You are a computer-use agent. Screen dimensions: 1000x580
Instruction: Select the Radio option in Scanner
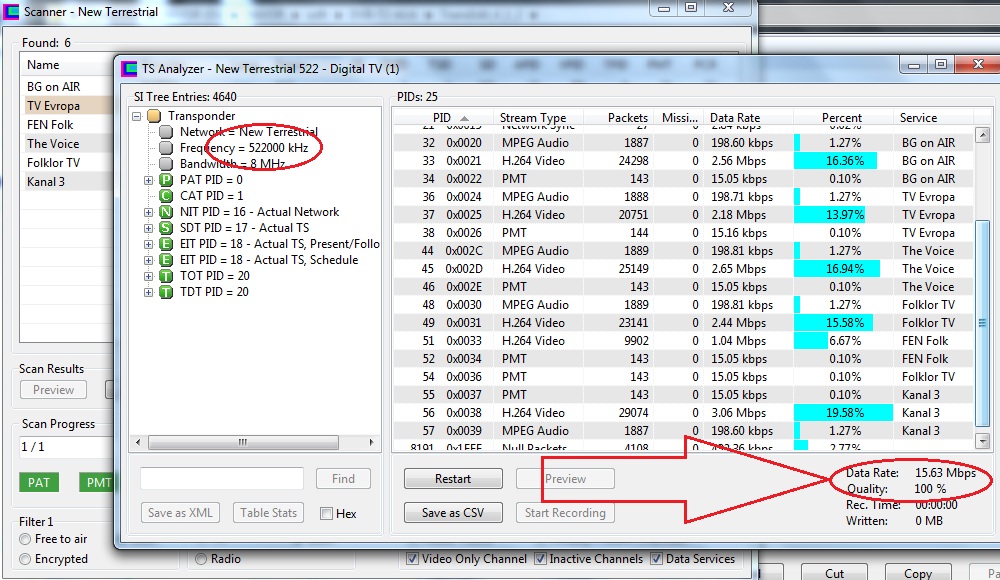(x=201, y=559)
